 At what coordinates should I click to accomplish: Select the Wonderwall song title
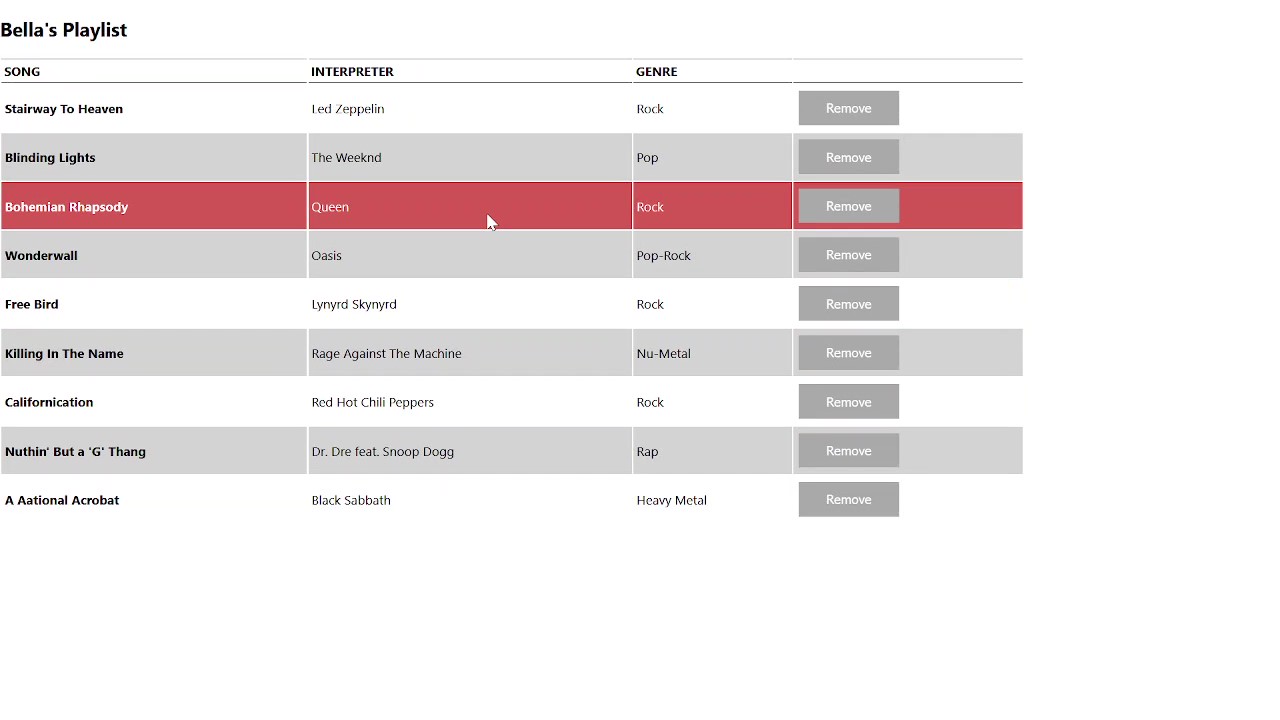41,256
